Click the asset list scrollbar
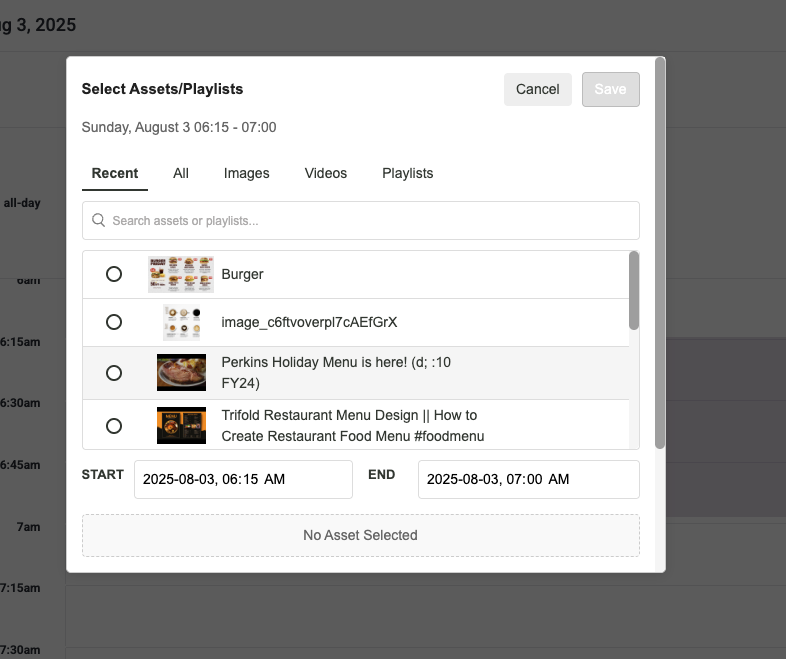Screen dimensions: 786x659 (x=634, y=291)
